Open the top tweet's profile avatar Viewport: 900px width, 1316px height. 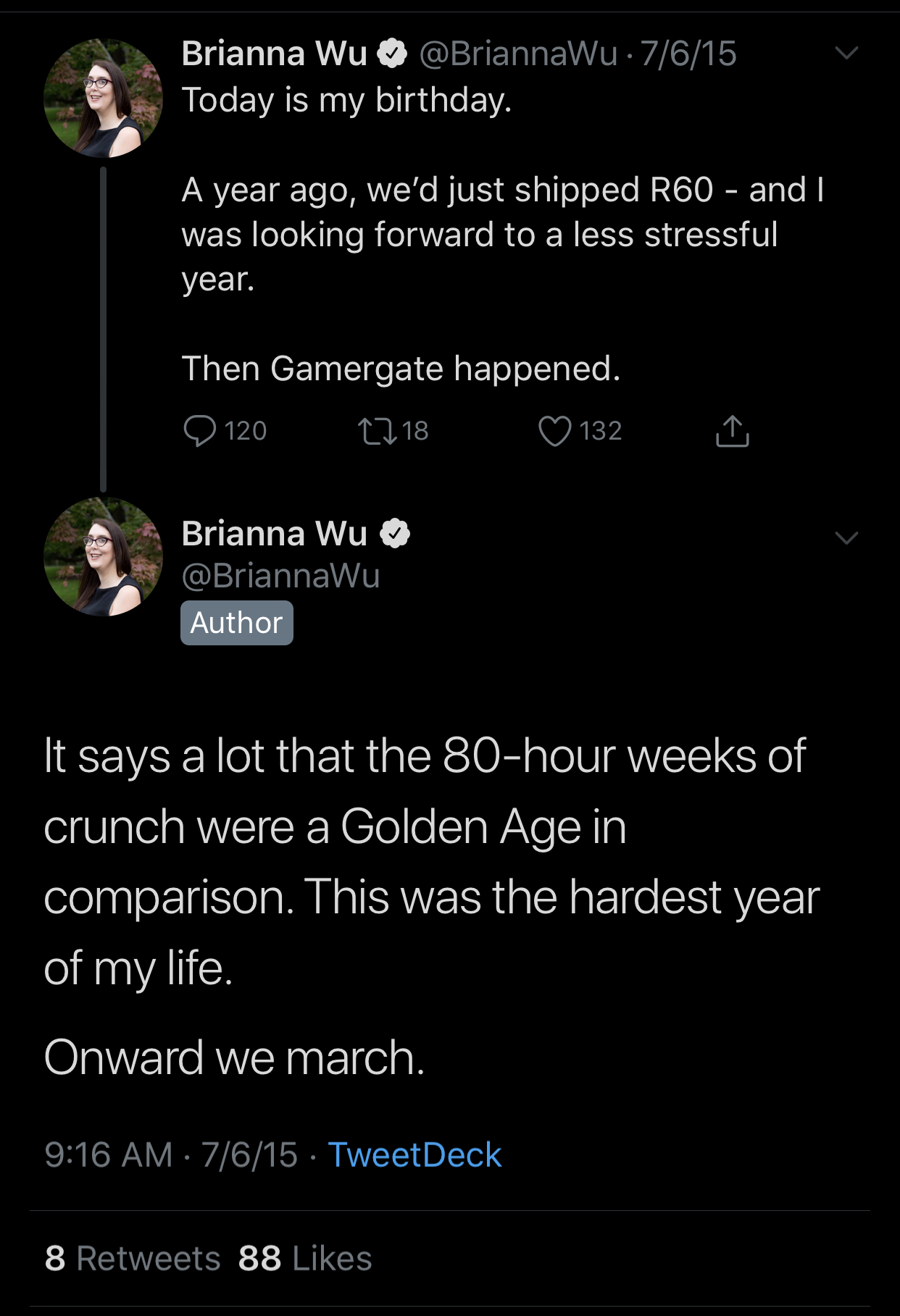pyautogui.click(x=103, y=99)
